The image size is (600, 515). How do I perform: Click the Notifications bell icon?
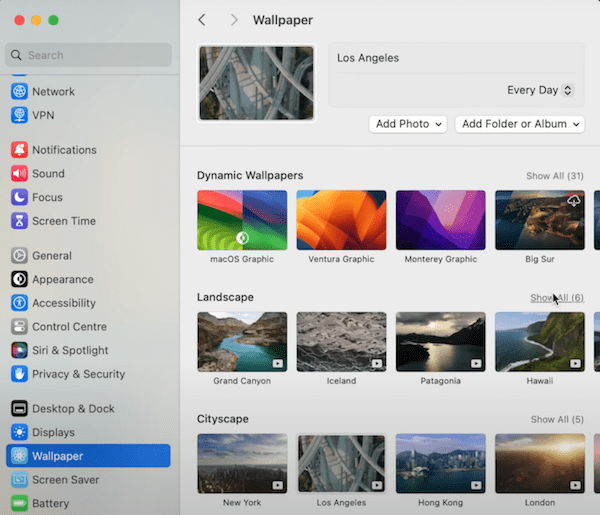[19, 150]
